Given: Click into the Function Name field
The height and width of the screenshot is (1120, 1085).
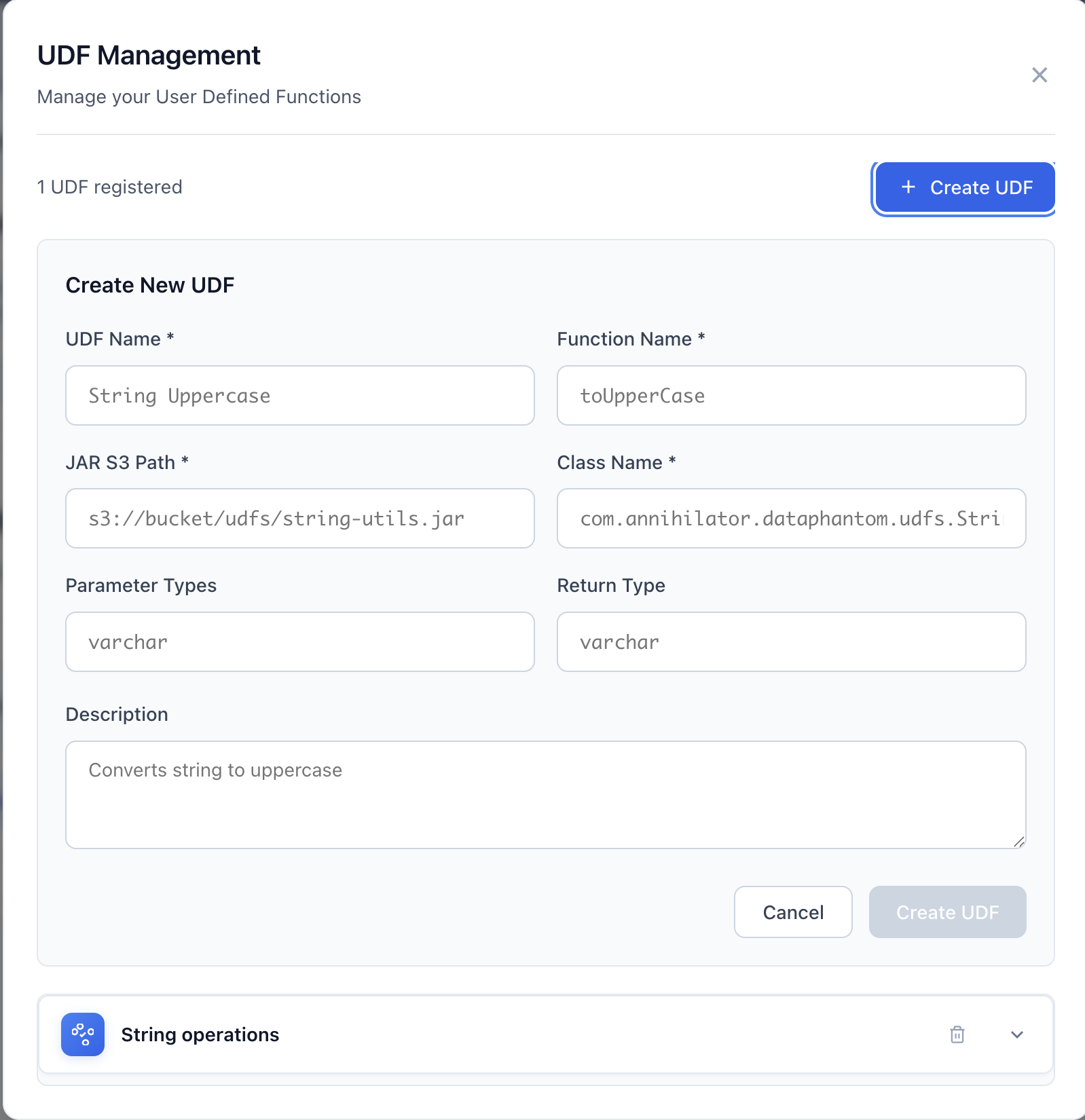Looking at the screenshot, I should [x=790, y=396].
